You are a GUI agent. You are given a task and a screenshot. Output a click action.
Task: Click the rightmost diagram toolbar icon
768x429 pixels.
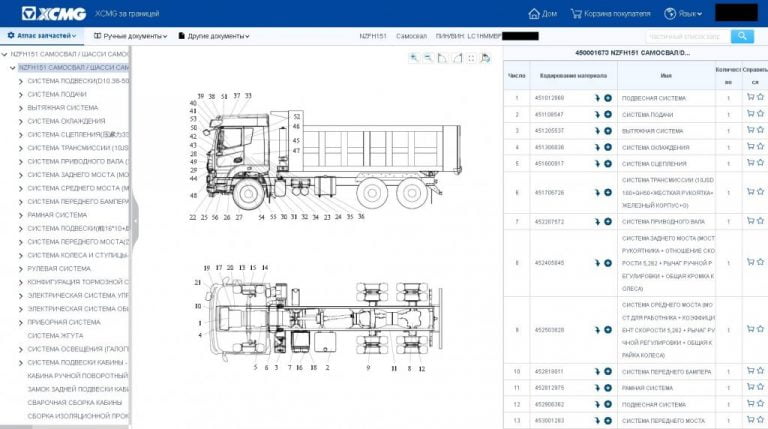click(x=485, y=58)
